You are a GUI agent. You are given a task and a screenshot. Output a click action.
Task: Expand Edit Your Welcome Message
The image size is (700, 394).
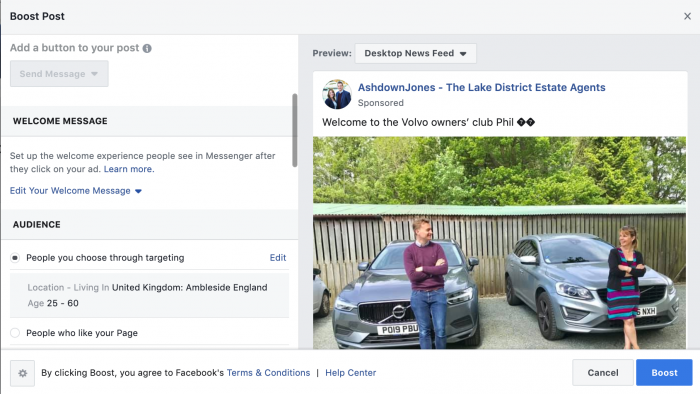tap(76, 191)
